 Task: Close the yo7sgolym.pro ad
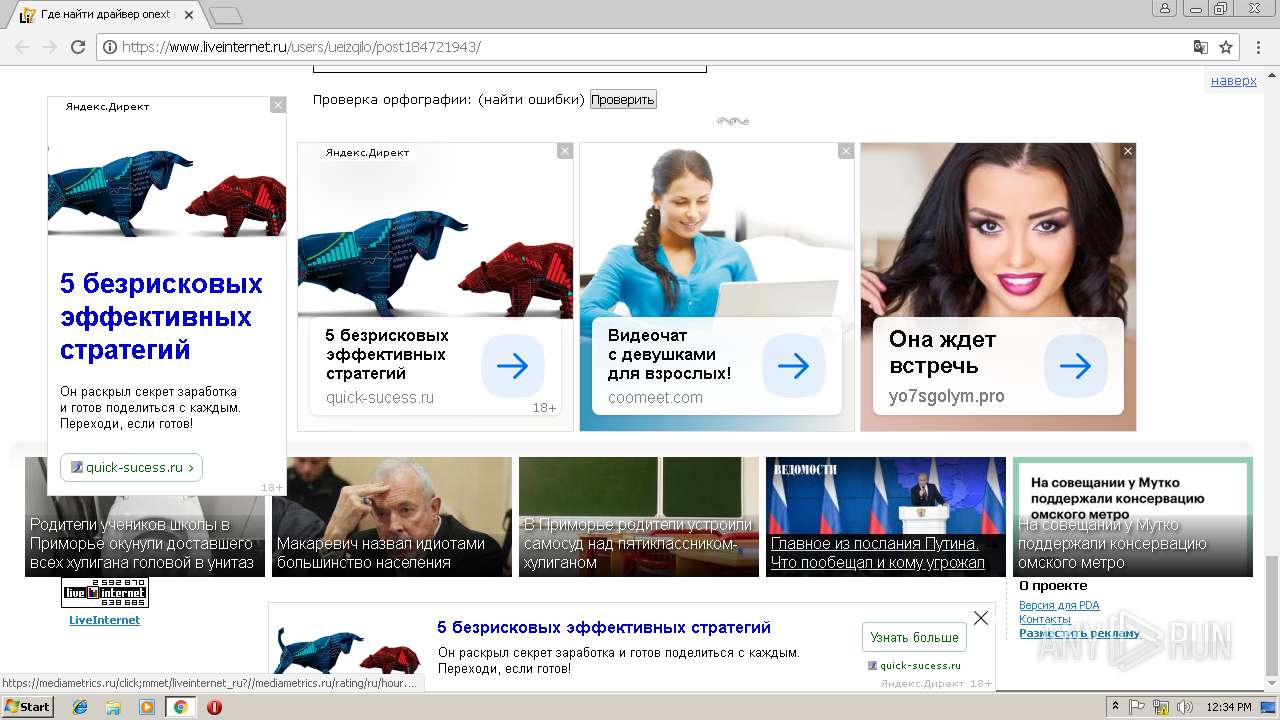pos(1128,151)
